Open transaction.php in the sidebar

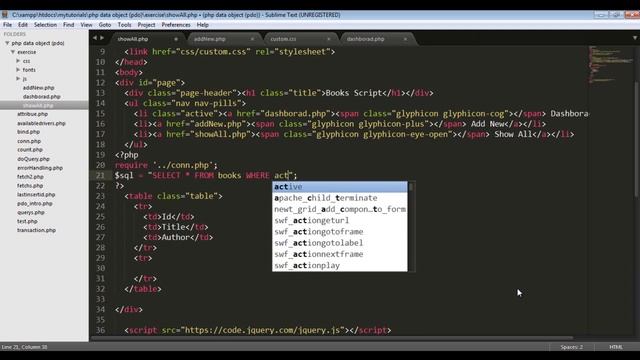pyautogui.click(x=36, y=230)
